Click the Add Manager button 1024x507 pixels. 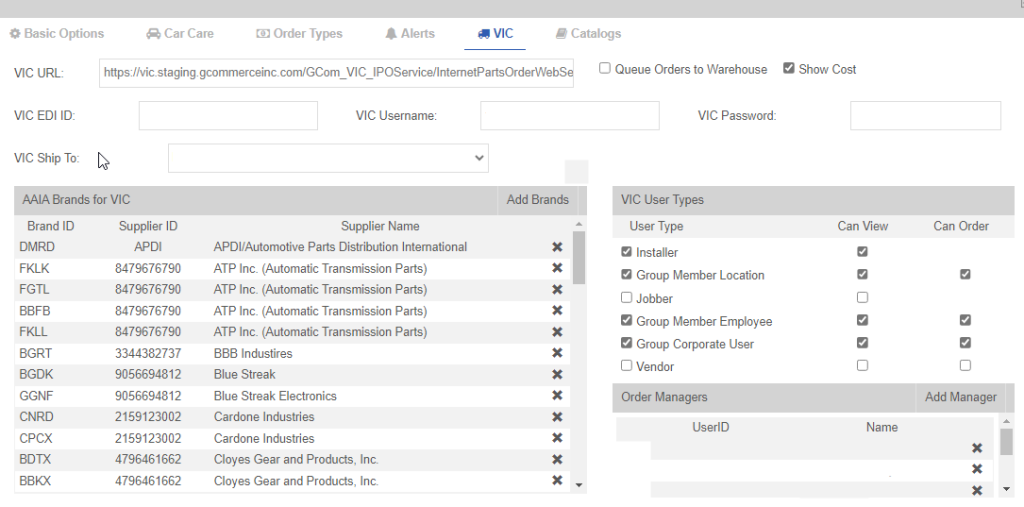[x=960, y=397]
